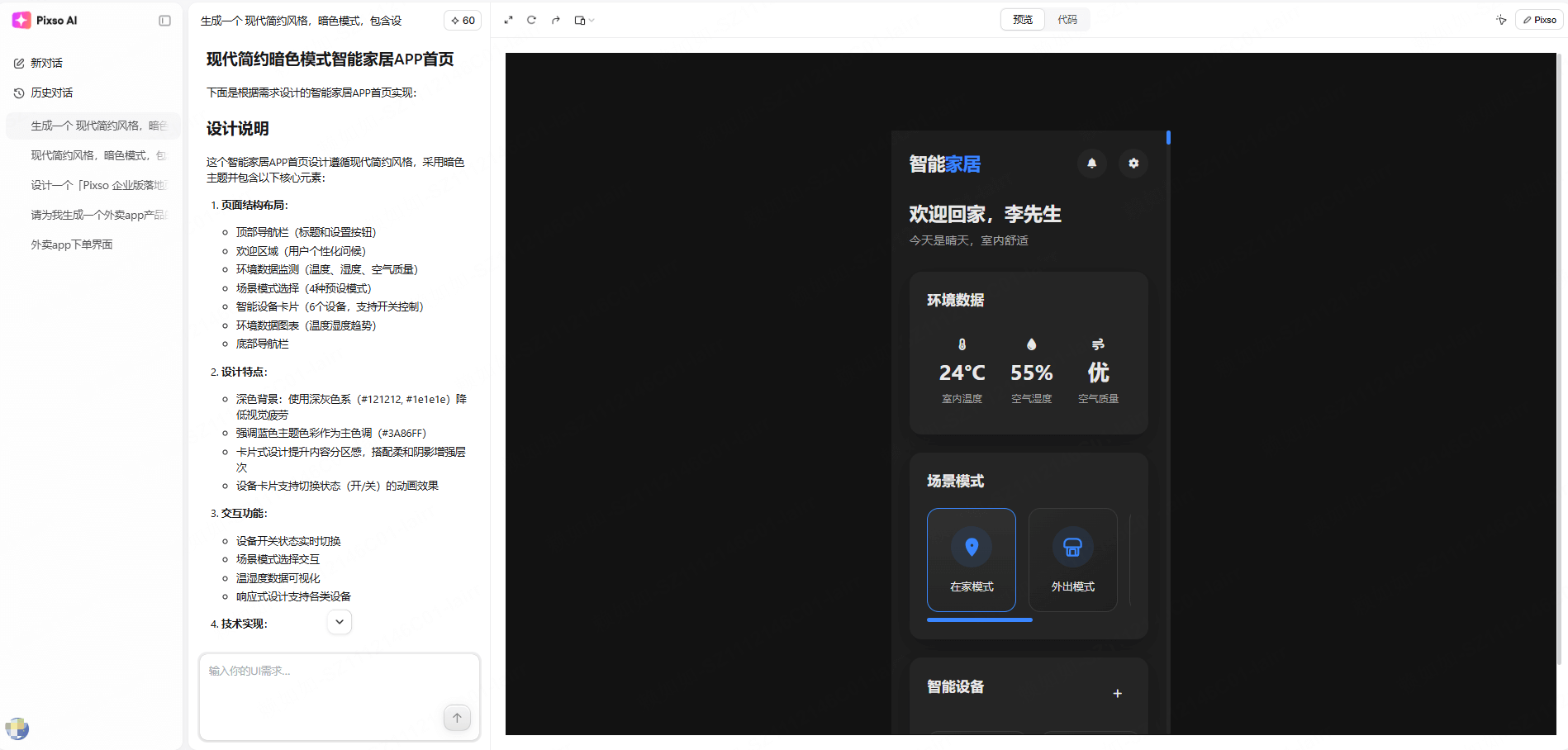1568x750 pixels.
Task: Click the blue progress indicator under scene modes
Action: (x=980, y=619)
